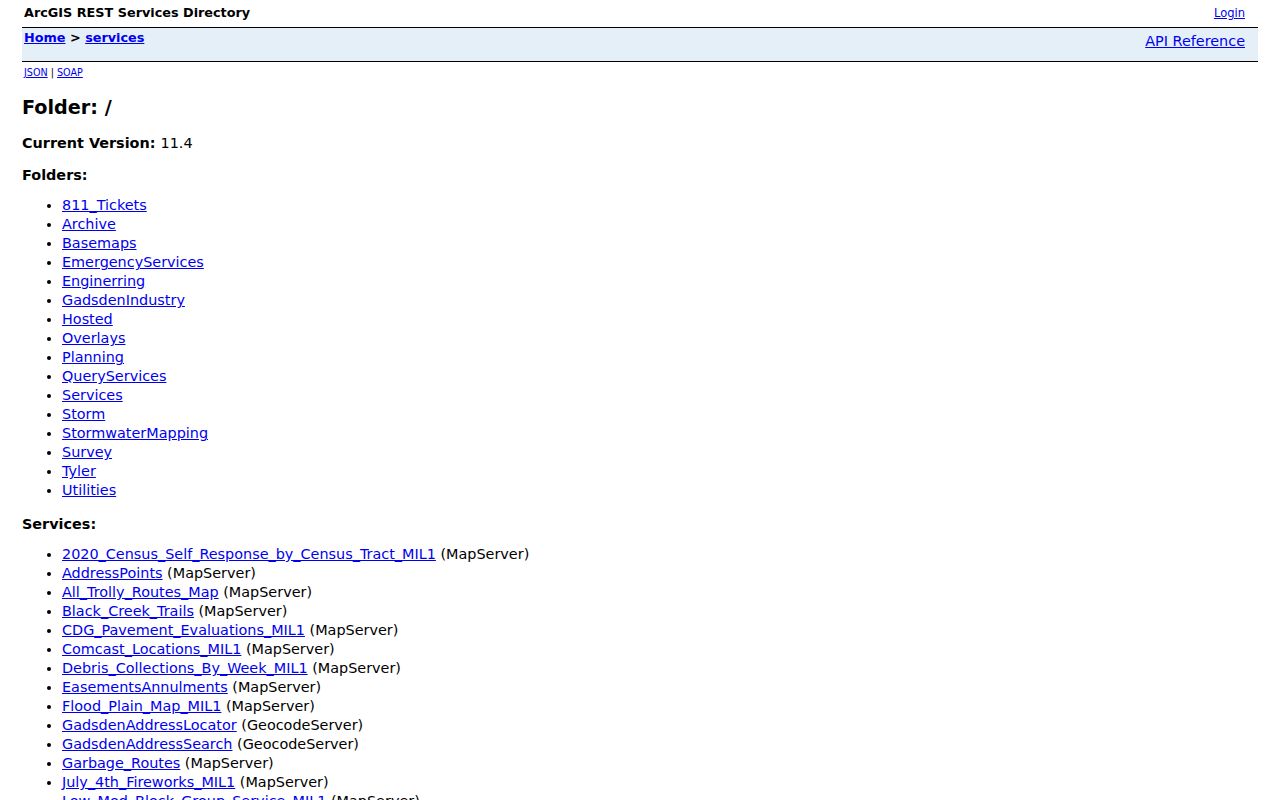The image size is (1280, 800).
Task: Open the API Reference link
Action: click(x=1195, y=41)
